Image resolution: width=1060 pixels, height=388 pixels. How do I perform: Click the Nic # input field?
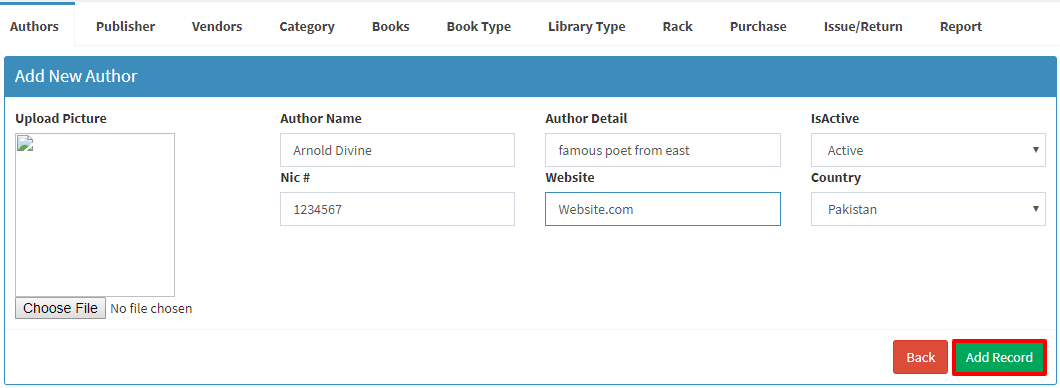coord(398,209)
